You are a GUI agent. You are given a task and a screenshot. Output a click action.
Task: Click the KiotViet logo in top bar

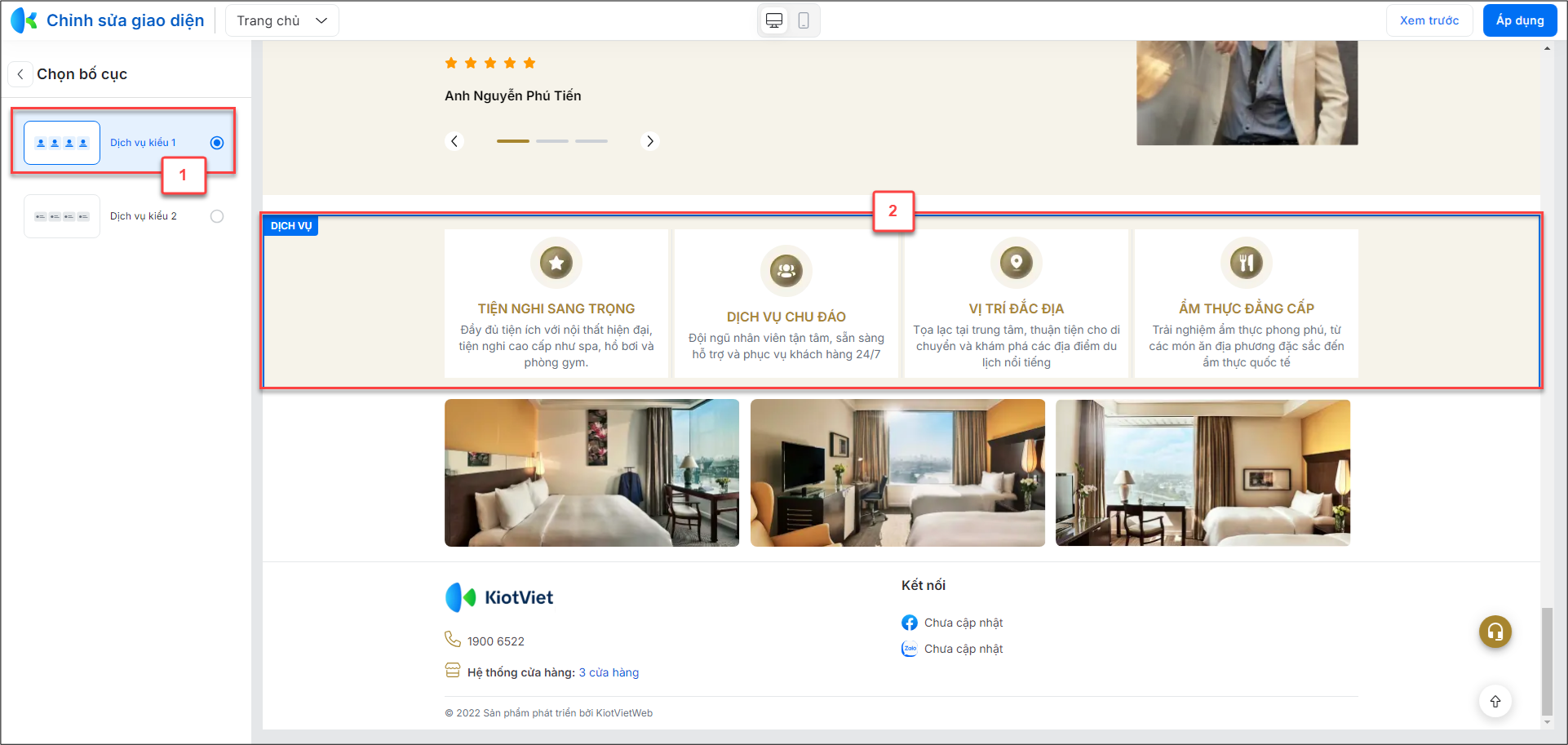24,20
